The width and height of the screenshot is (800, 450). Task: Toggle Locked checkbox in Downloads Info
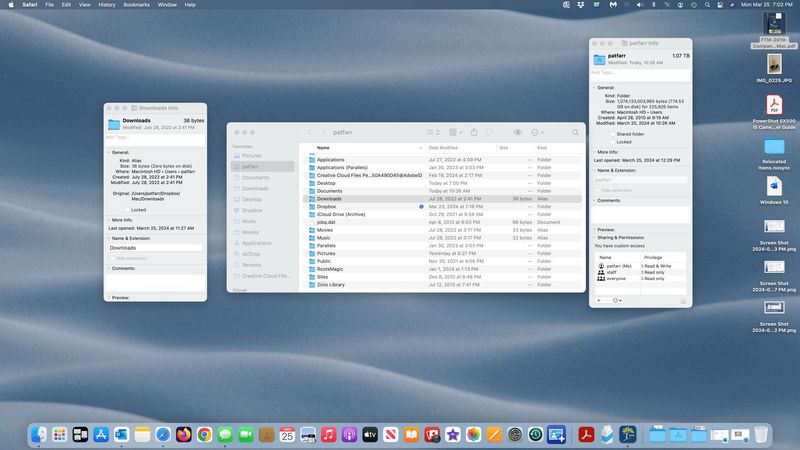click(x=125, y=210)
